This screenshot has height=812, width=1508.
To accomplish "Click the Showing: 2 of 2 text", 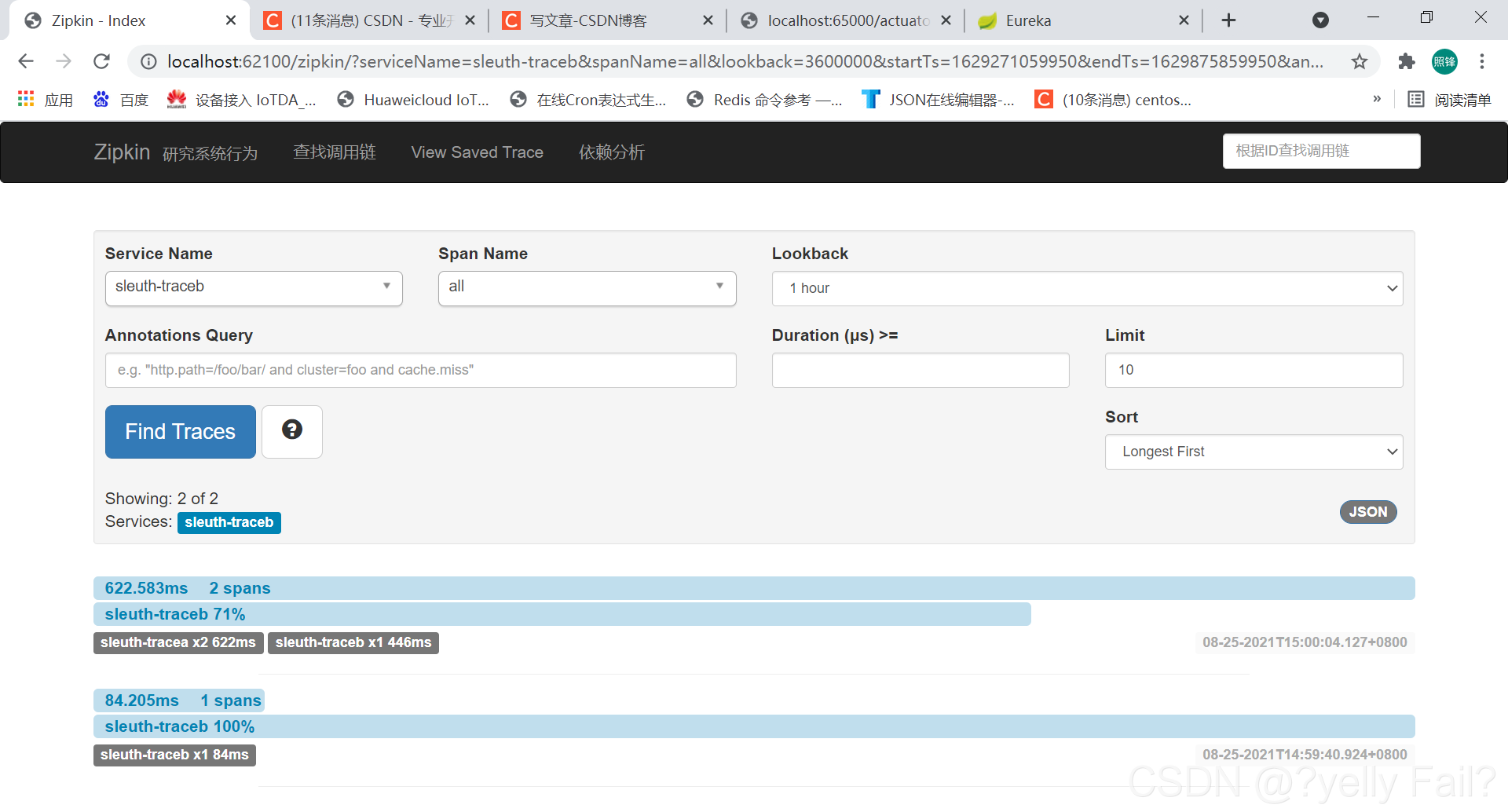I will [162, 499].
